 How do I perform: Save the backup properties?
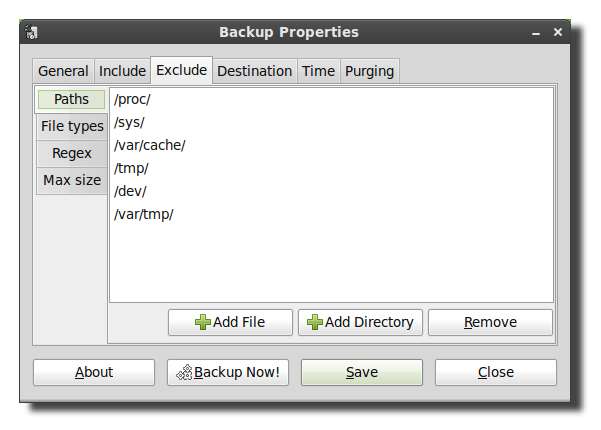pos(362,372)
